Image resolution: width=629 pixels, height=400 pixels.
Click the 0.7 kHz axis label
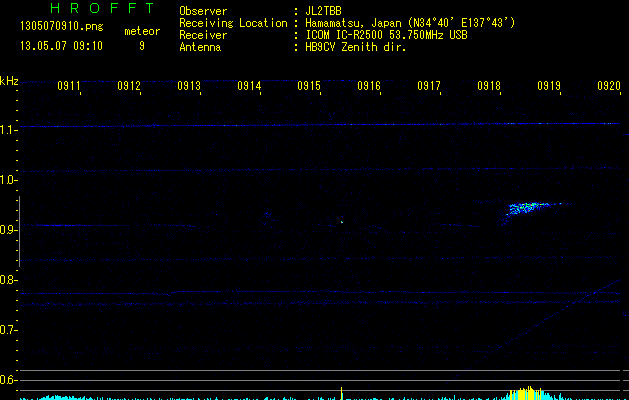tap(9, 330)
